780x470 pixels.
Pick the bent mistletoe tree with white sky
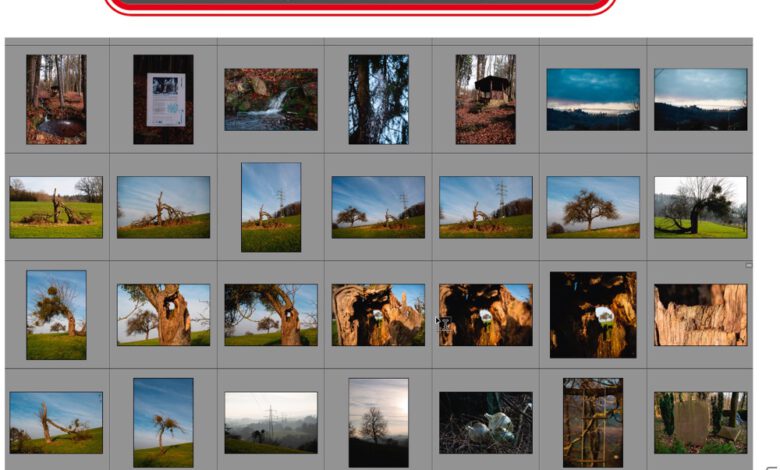click(x=700, y=207)
